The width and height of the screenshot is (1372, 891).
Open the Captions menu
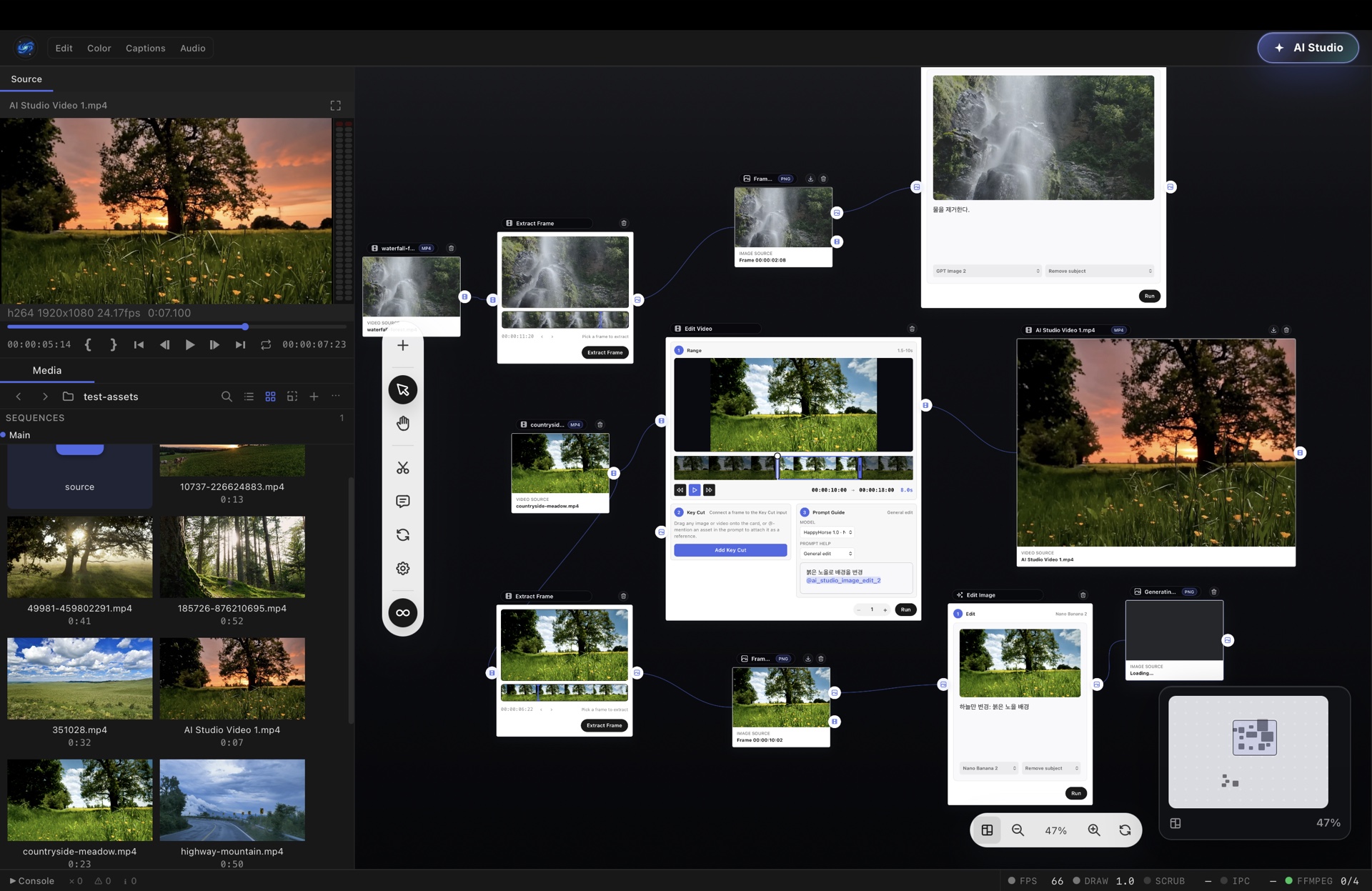coord(145,48)
